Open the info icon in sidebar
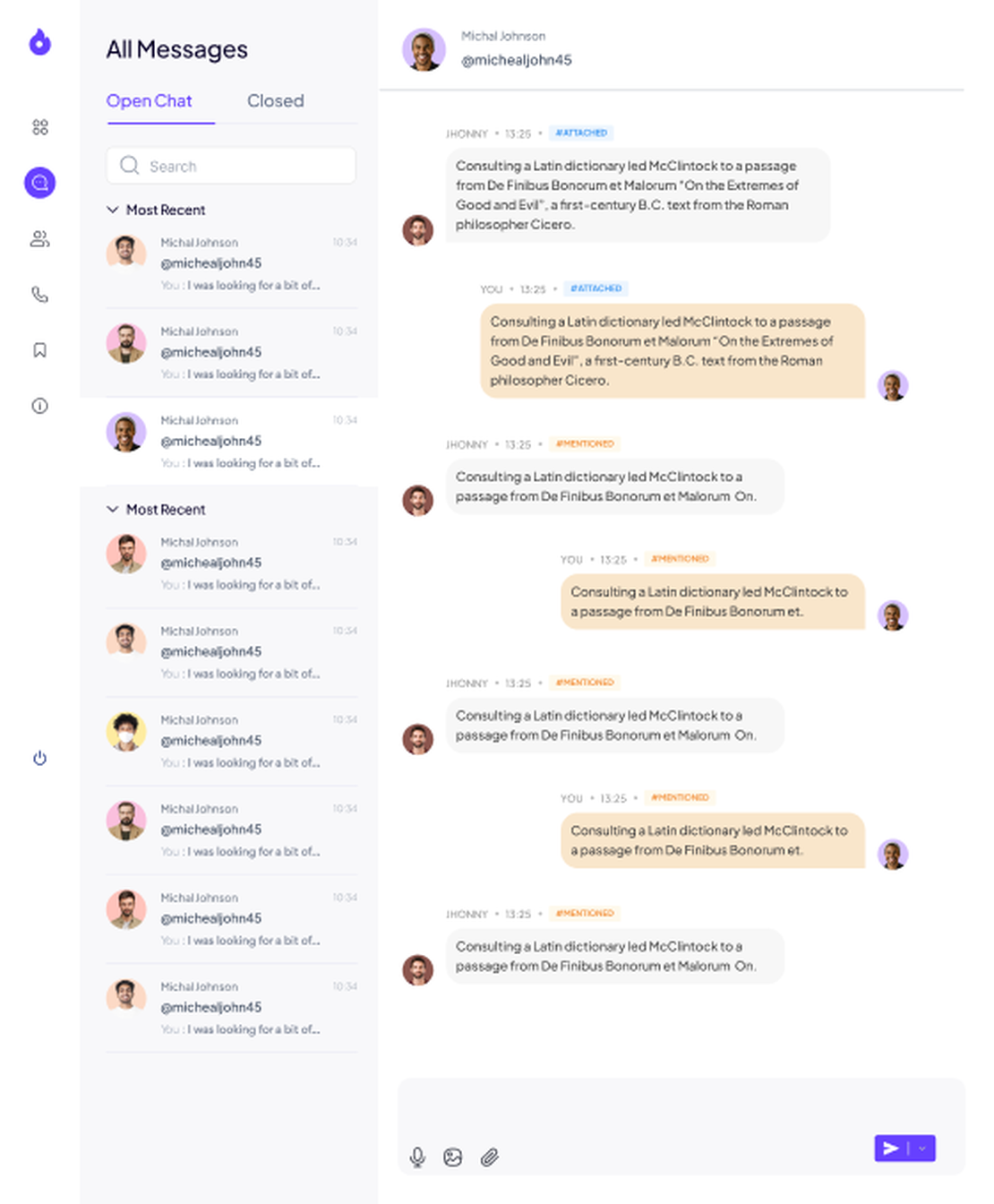This screenshot has width=994, height=1204. [x=40, y=406]
